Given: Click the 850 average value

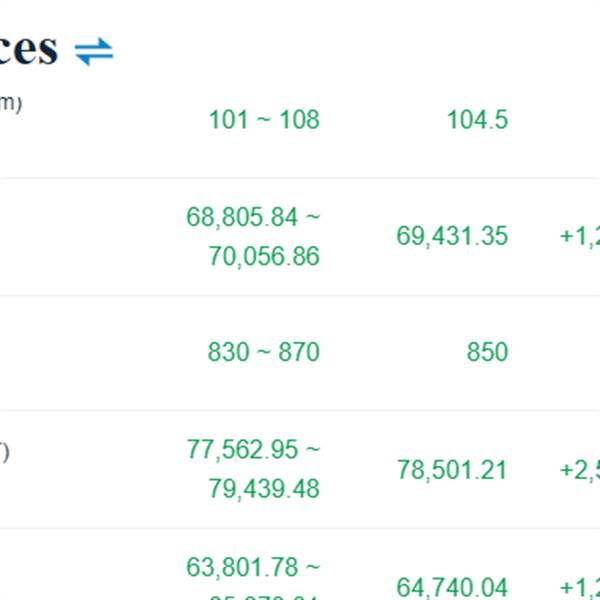Looking at the screenshot, I should click(x=487, y=352).
